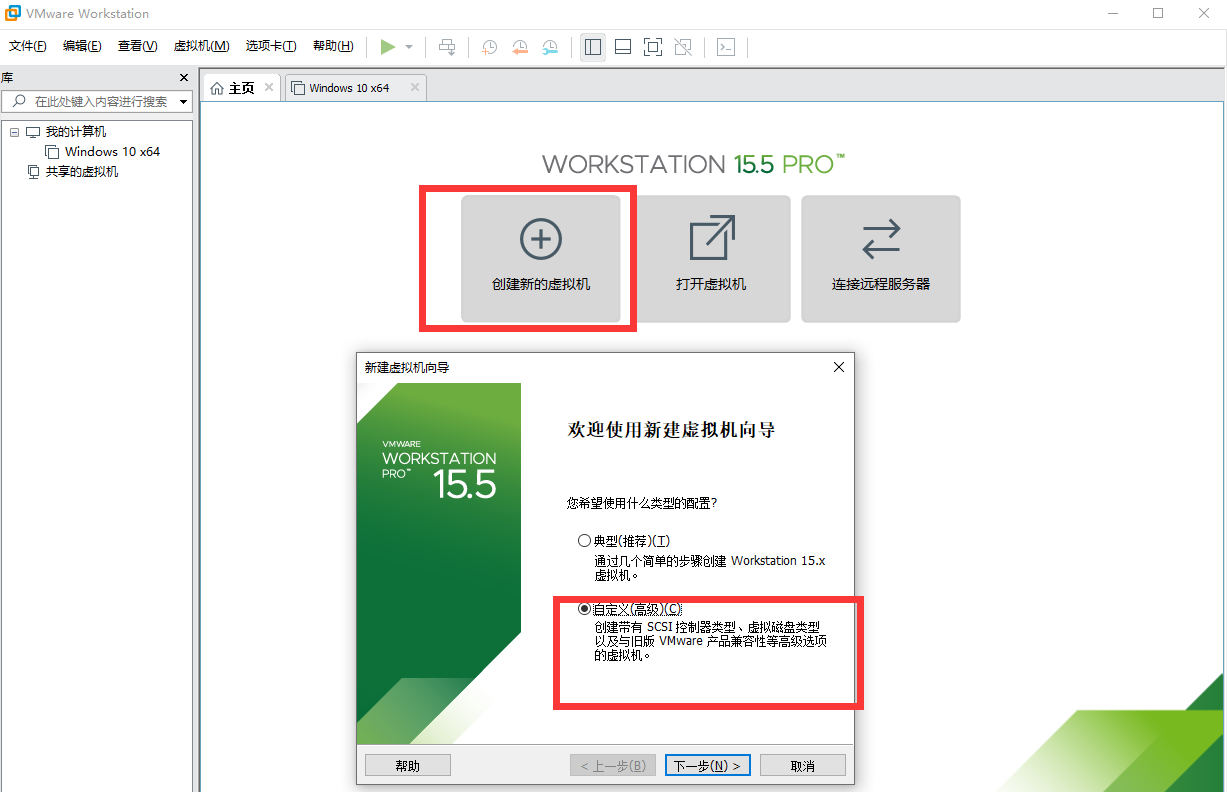Close the 新建虚拟机向导 dialog

tap(839, 367)
